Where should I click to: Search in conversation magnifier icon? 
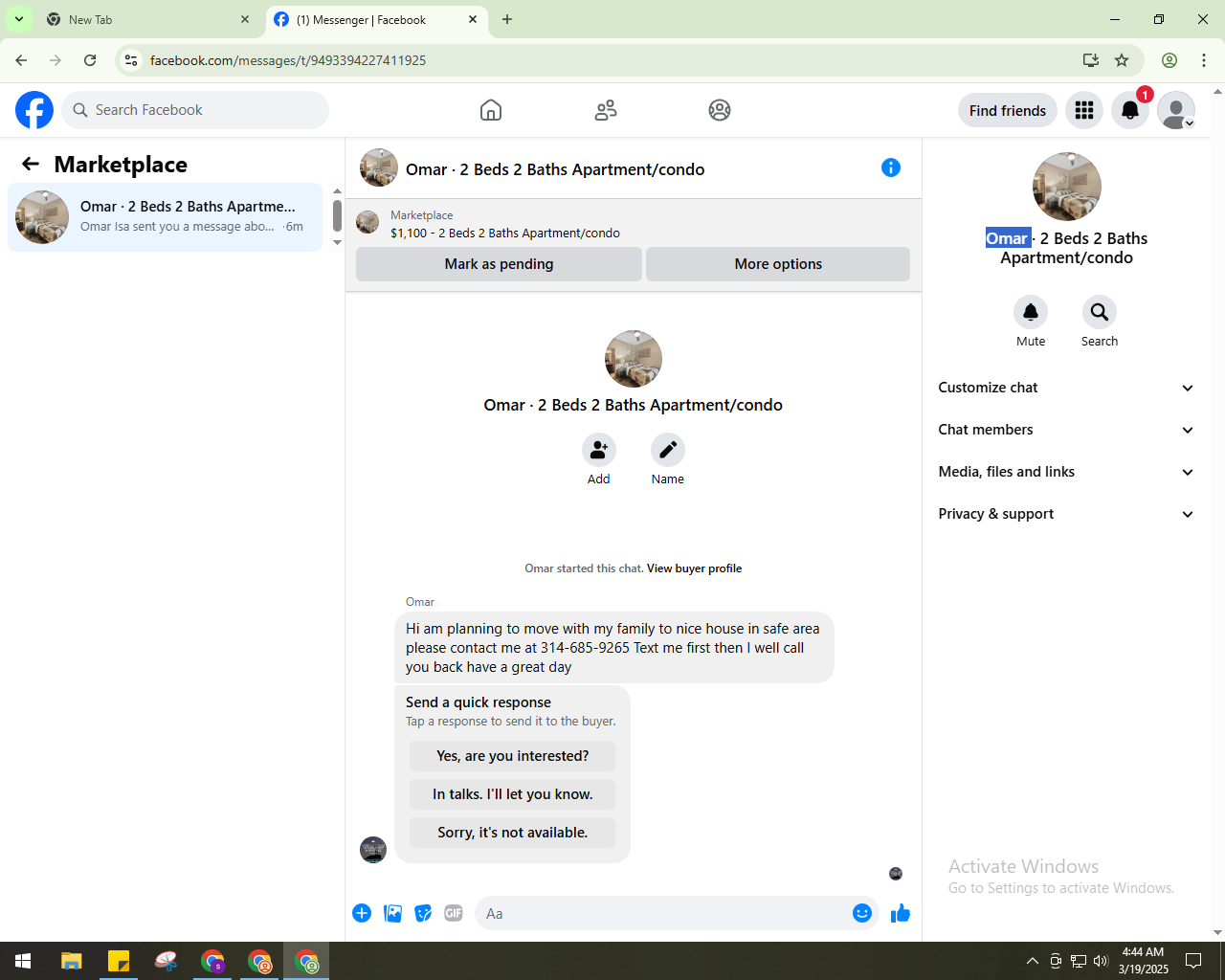(1100, 312)
